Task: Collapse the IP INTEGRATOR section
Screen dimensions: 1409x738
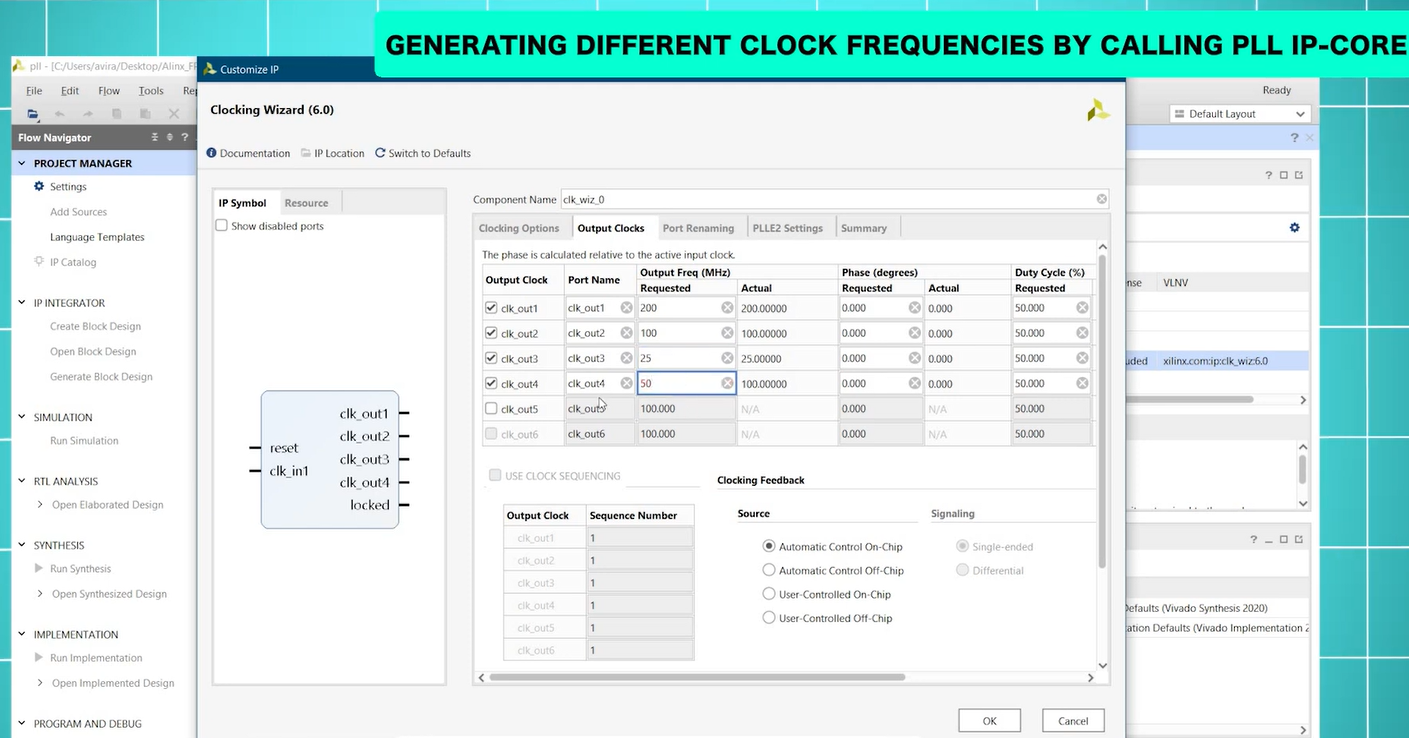Action: tap(22, 303)
